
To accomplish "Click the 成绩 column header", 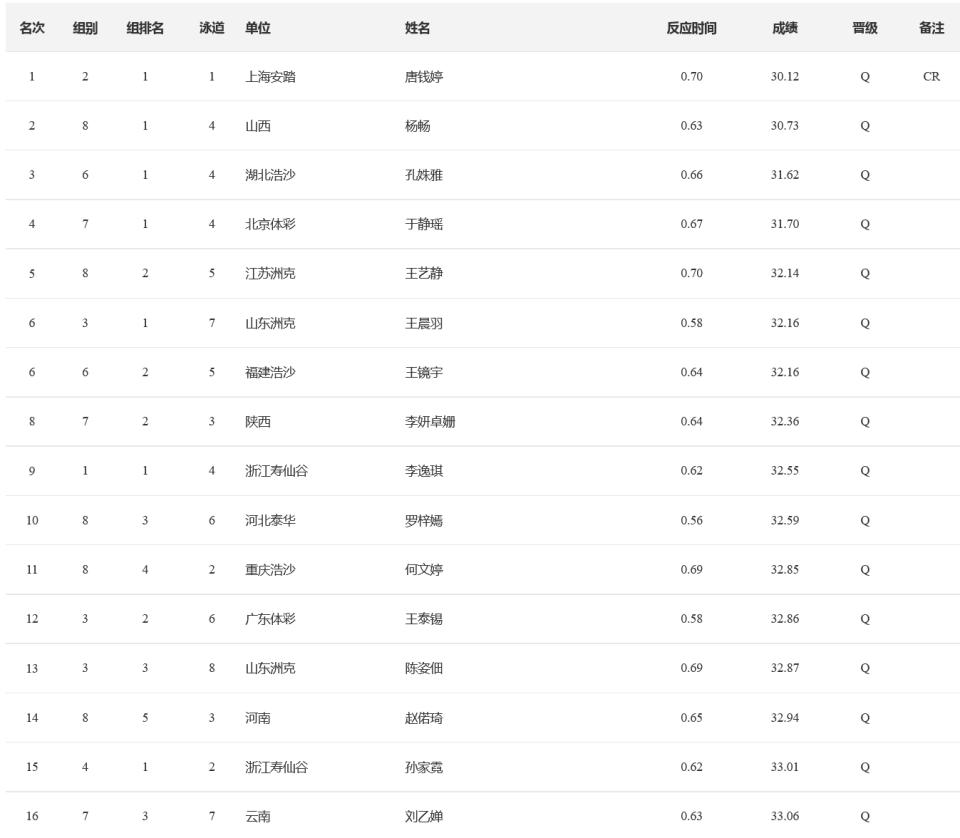I will [785, 28].
